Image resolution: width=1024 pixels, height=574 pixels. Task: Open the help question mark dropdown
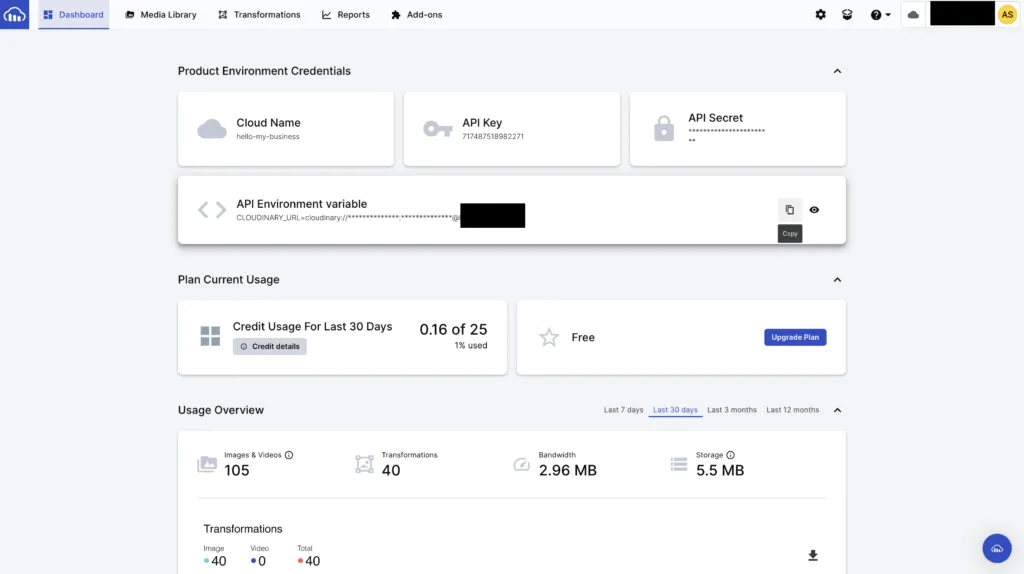tap(880, 14)
